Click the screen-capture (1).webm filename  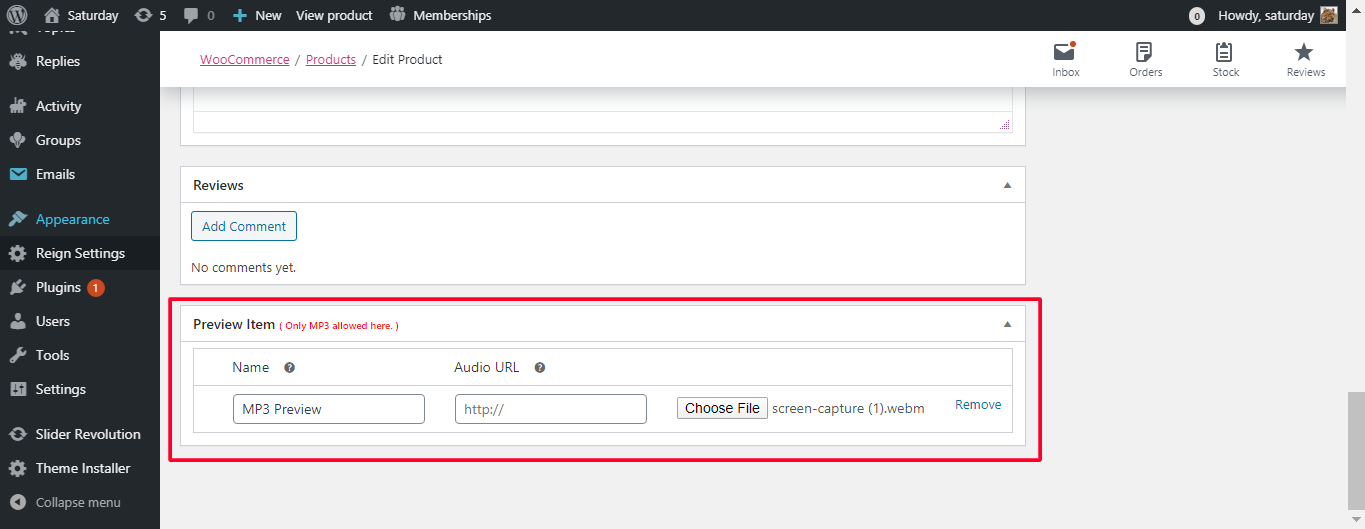tap(848, 408)
